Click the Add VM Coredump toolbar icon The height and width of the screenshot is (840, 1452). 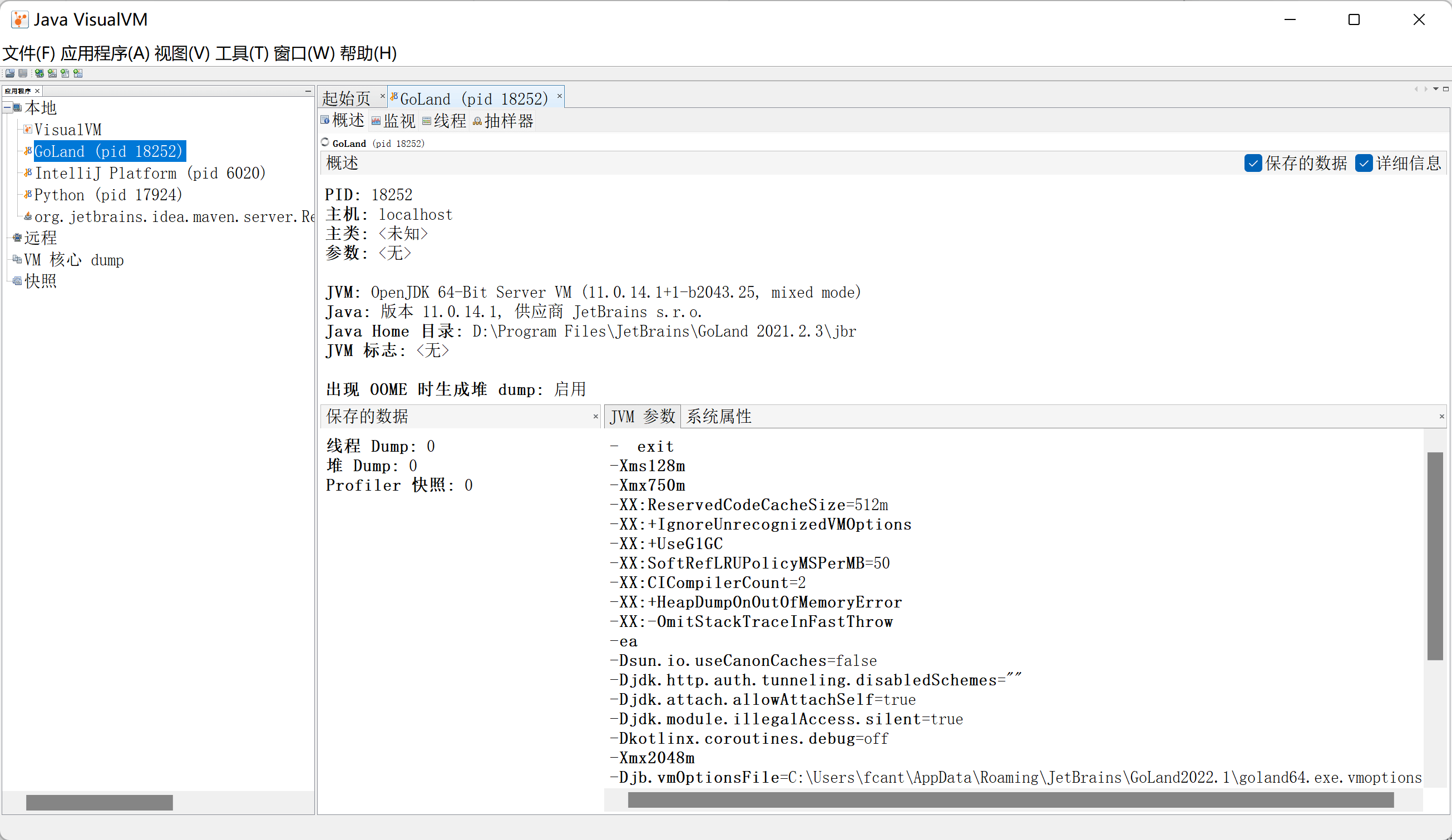(65, 73)
